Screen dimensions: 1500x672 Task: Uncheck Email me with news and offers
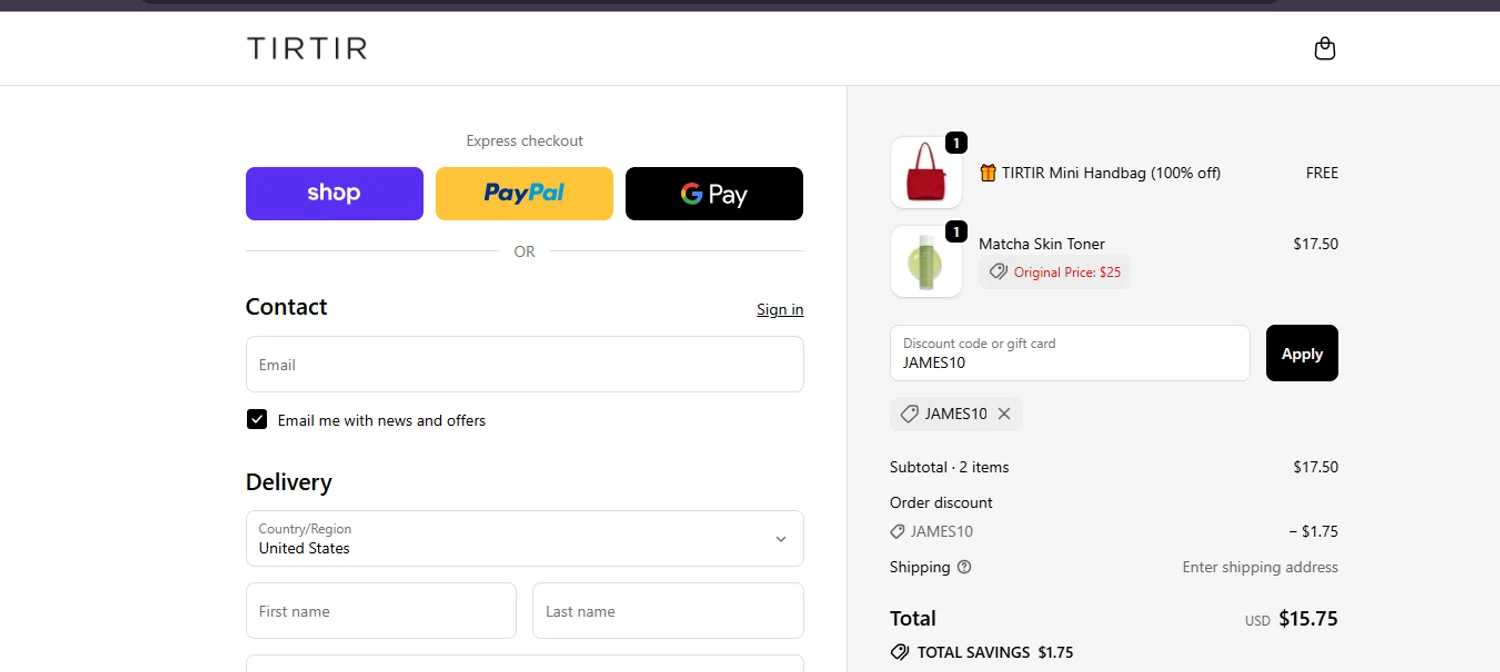pos(257,420)
